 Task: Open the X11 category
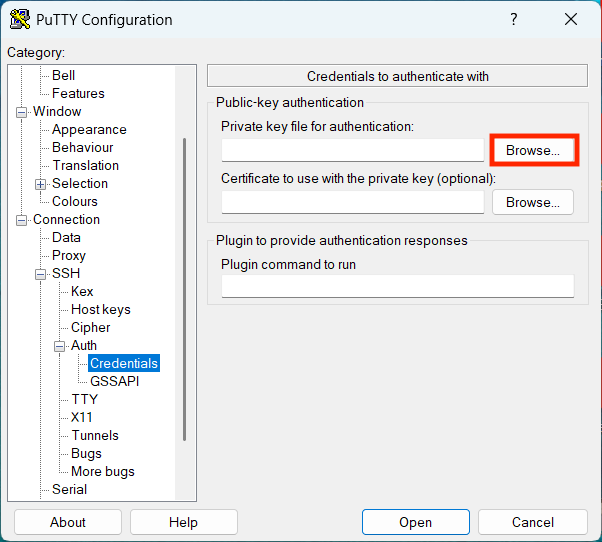[81, 417]
